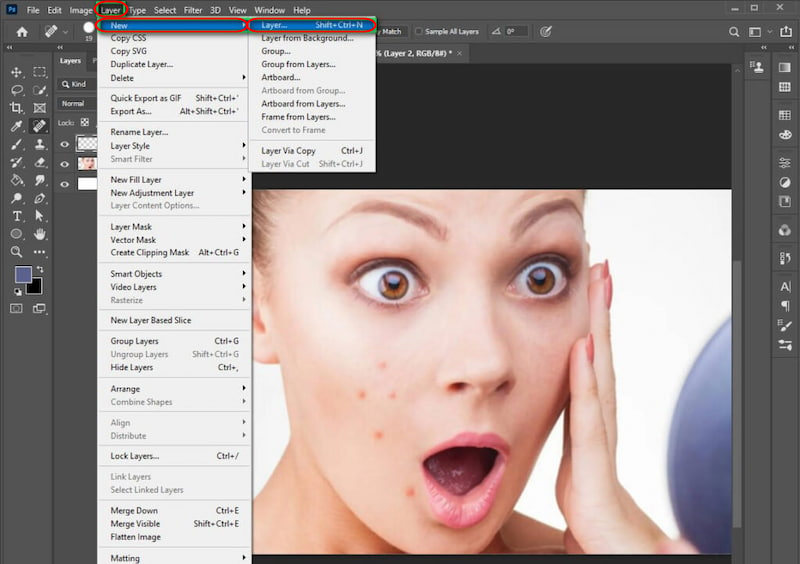The height and width of the screenshot is (564, 800).
Task: Select the Brush tool
Action: 16,144
